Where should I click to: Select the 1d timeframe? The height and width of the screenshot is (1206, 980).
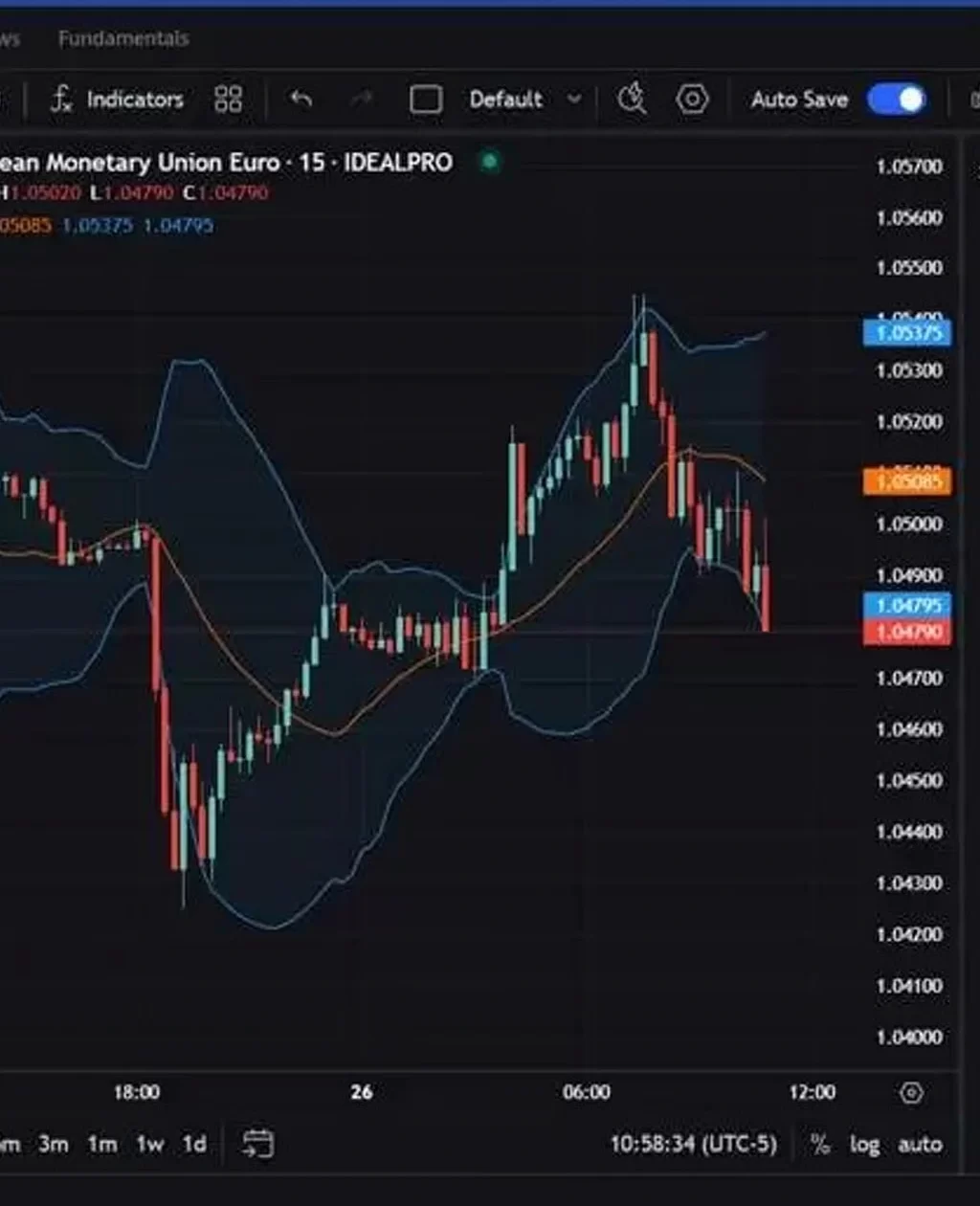point(193,1143)
